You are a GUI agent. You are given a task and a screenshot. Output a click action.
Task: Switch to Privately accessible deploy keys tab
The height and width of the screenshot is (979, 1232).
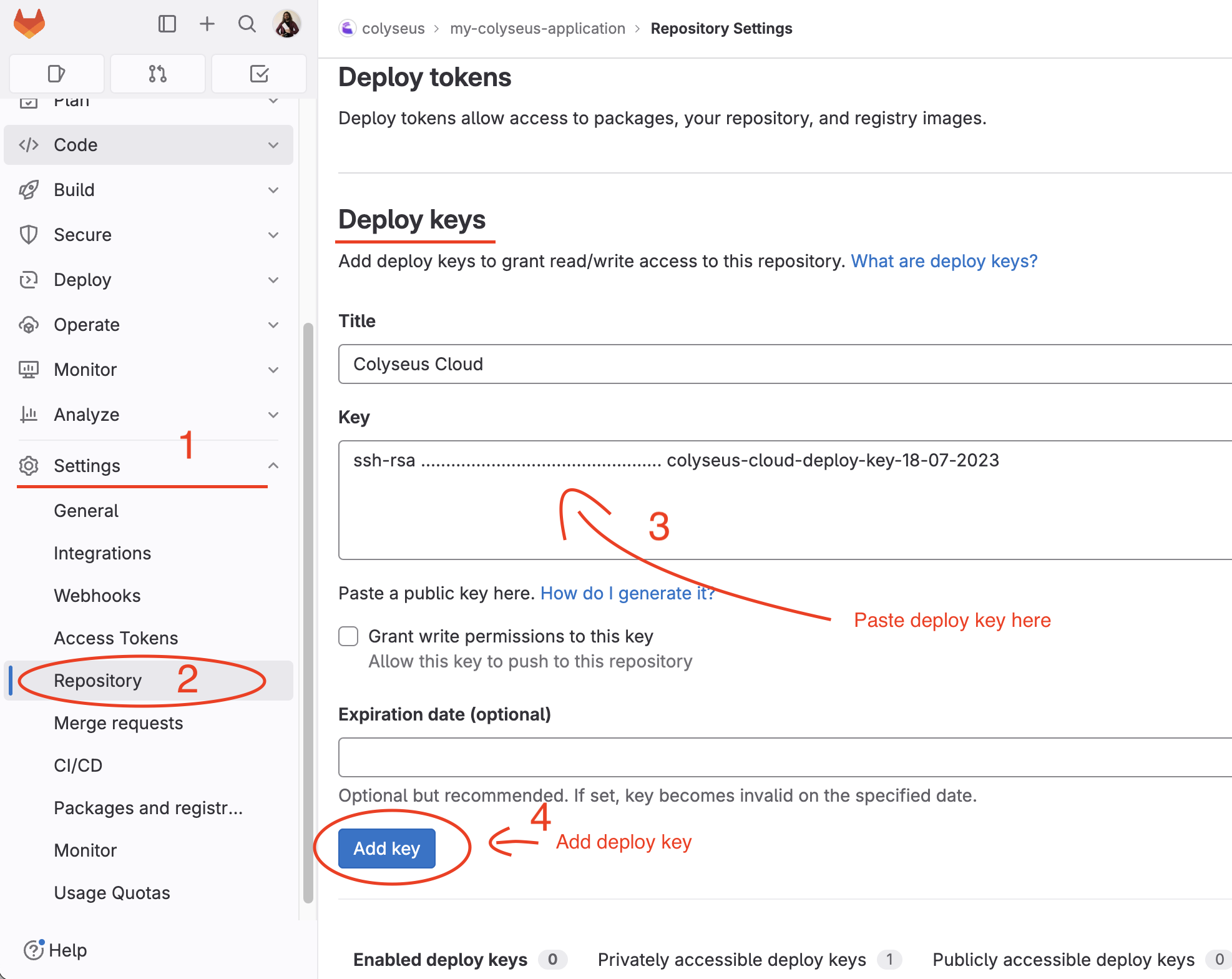coord(749,959)
